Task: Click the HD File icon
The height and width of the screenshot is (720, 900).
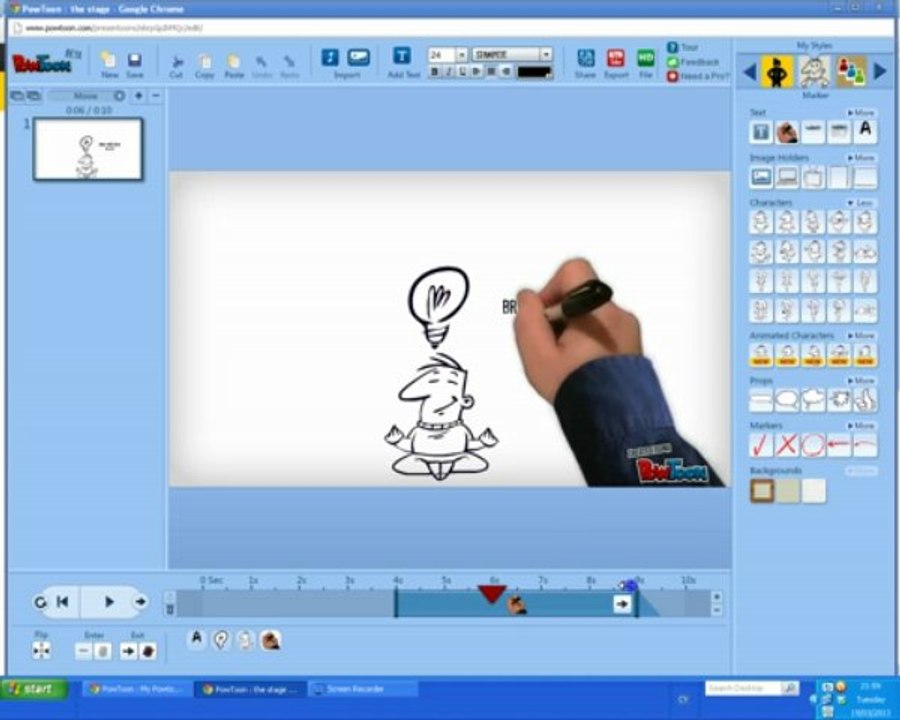Action: tap(646, 59)
